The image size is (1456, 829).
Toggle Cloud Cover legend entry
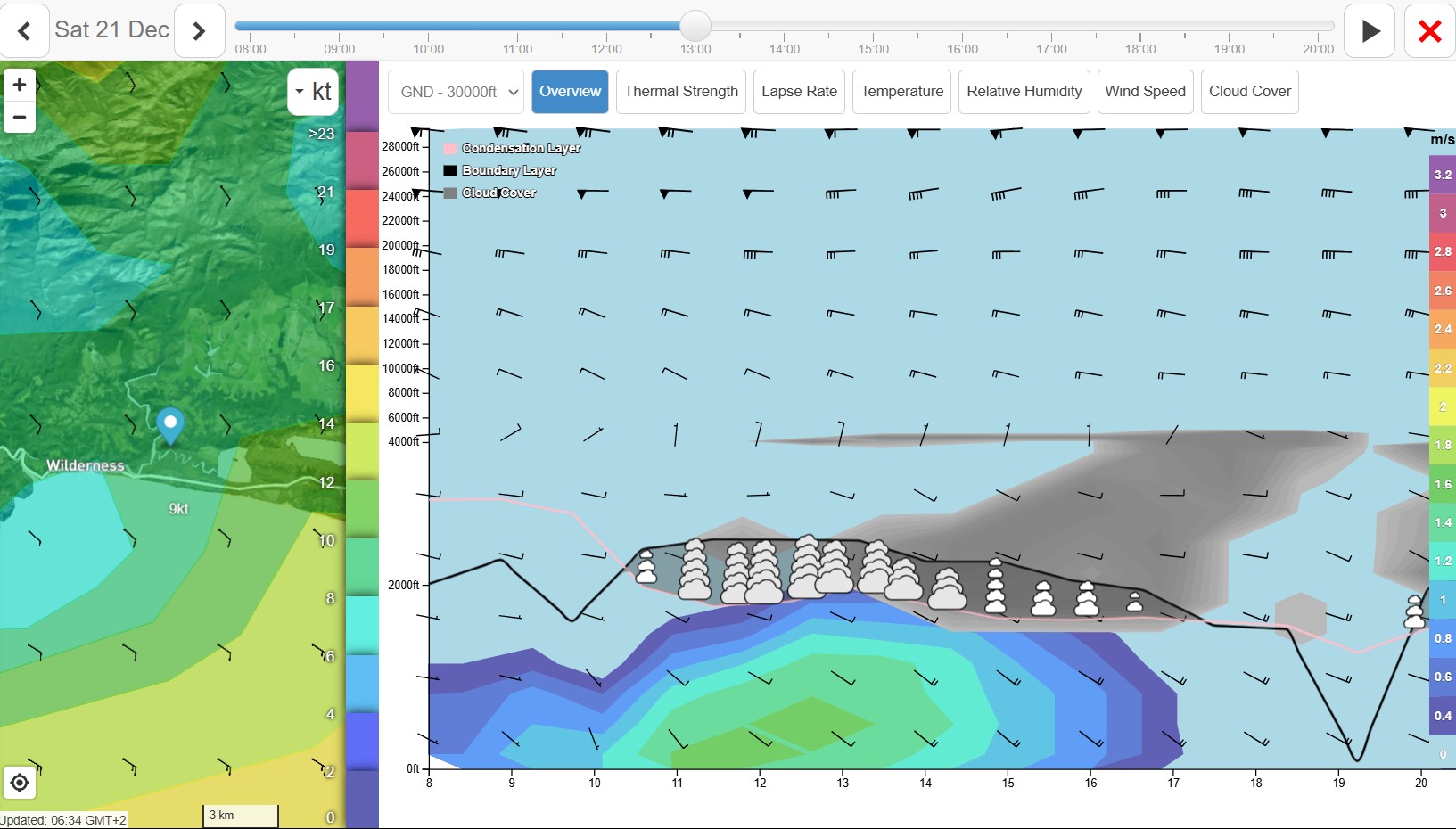[490, 193]
